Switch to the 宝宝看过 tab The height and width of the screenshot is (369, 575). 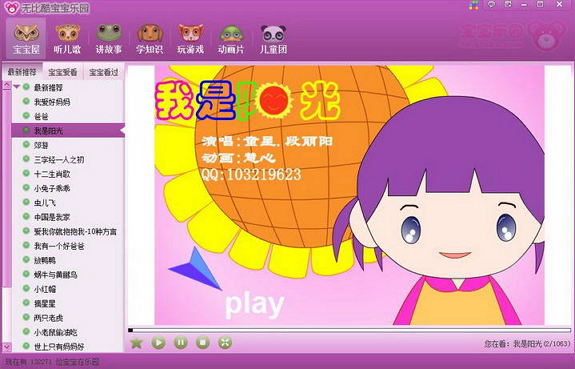tap(104, 72)
